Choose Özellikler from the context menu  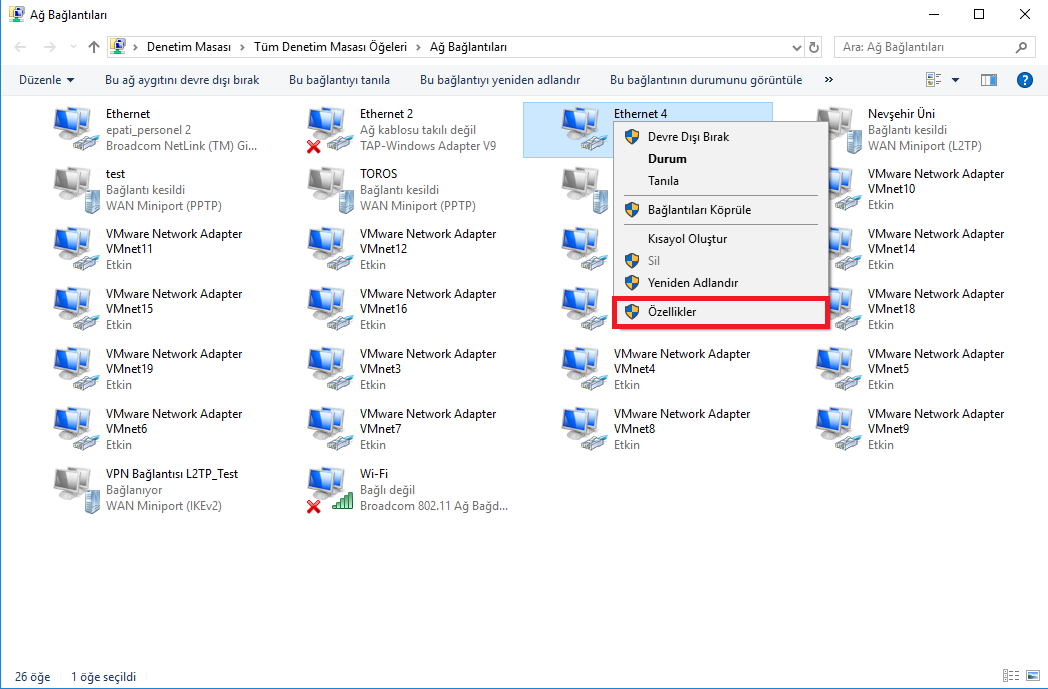(672, 312)
